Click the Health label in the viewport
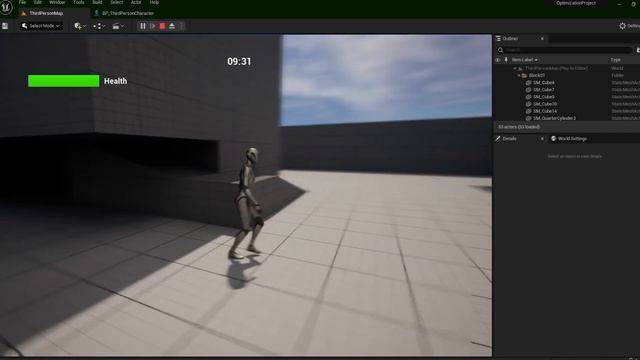This screenshot has height=360, width=640. click(x=116, y=81)
